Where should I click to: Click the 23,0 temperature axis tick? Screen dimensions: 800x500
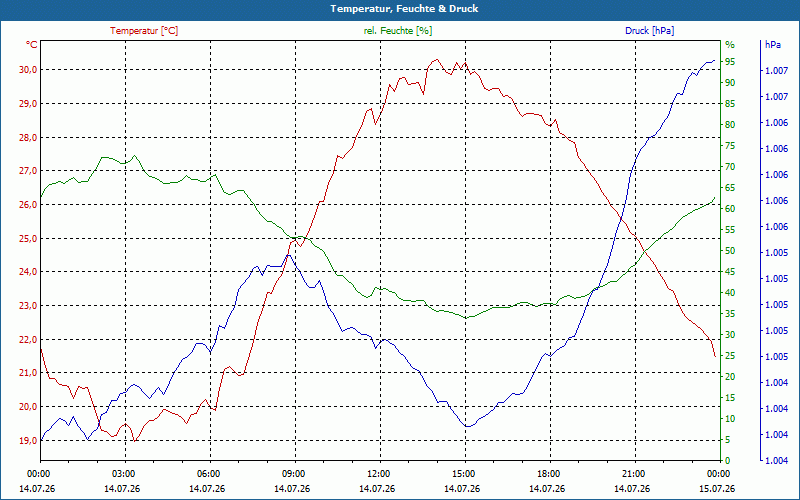(29, 306)
